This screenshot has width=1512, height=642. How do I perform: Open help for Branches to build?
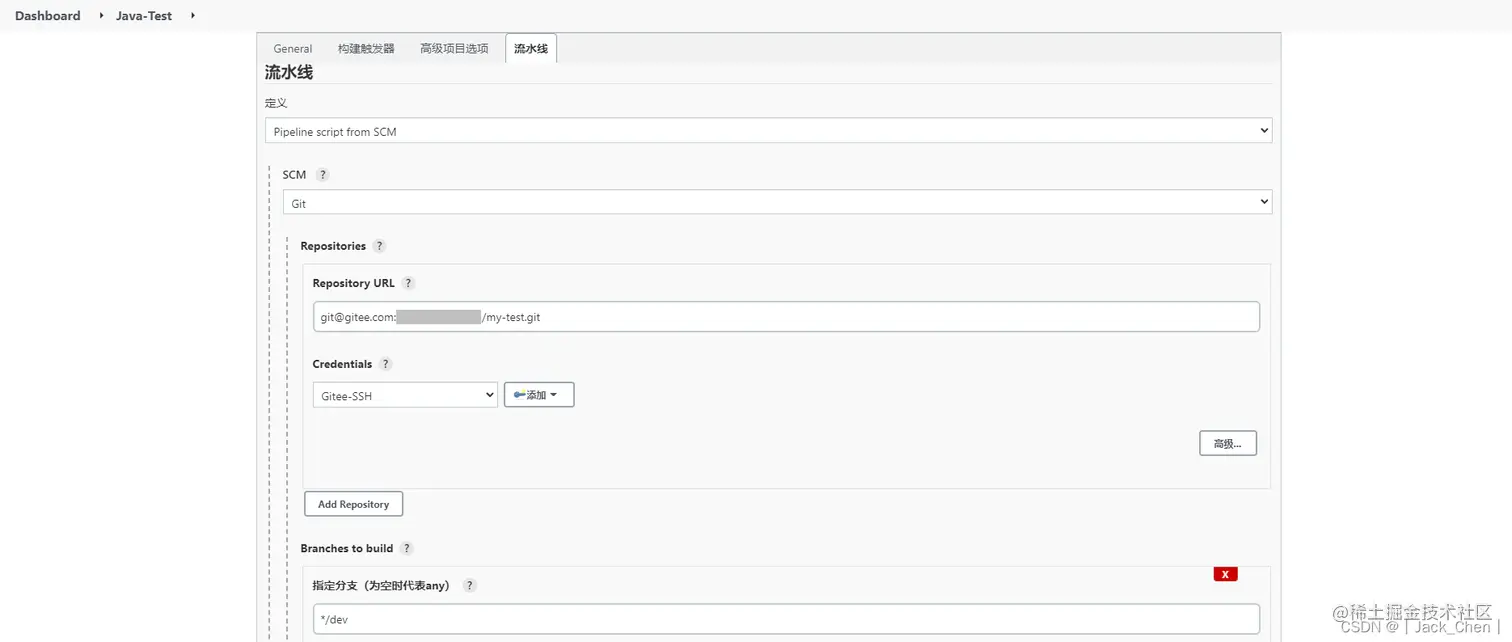[406, 548]
